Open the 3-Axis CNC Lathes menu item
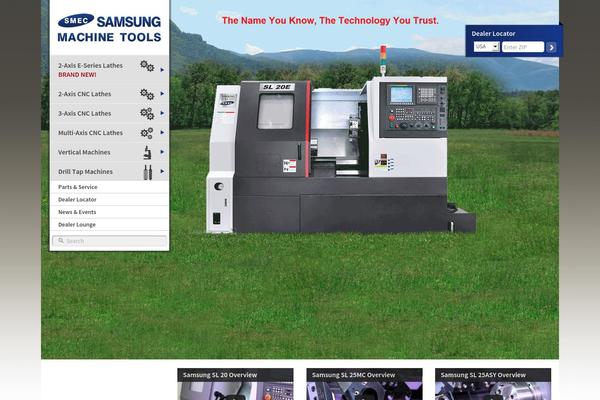 pos(109,113)
